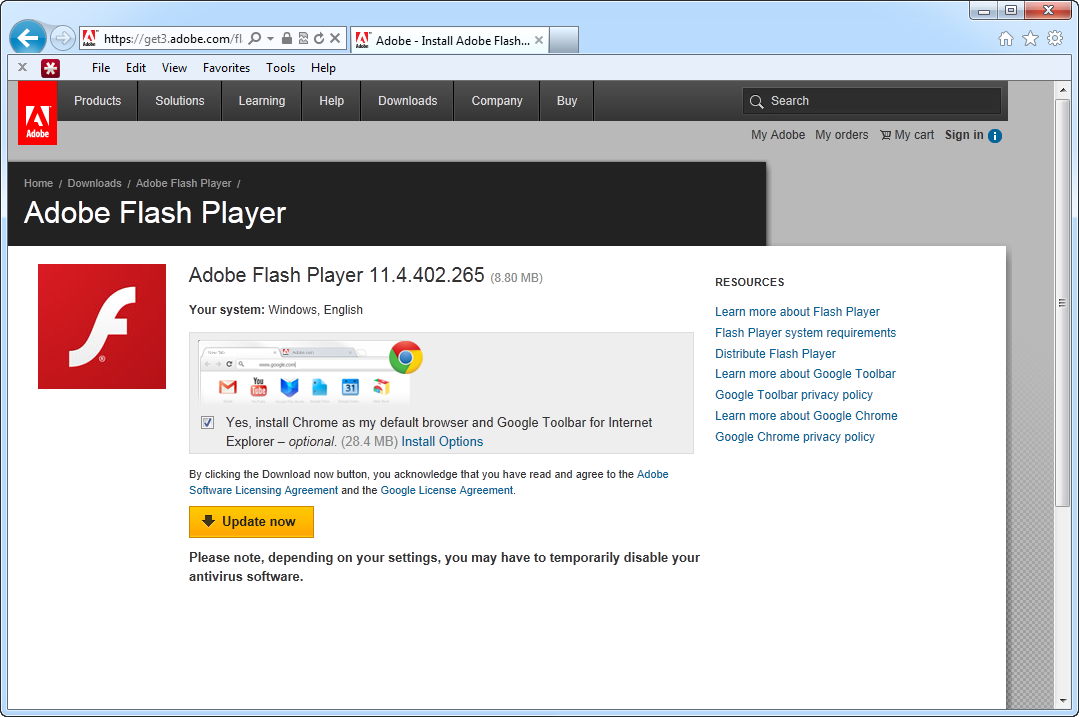Open the Google License Agreement link
Screen dimensions: 1079x717
point(447,490)
